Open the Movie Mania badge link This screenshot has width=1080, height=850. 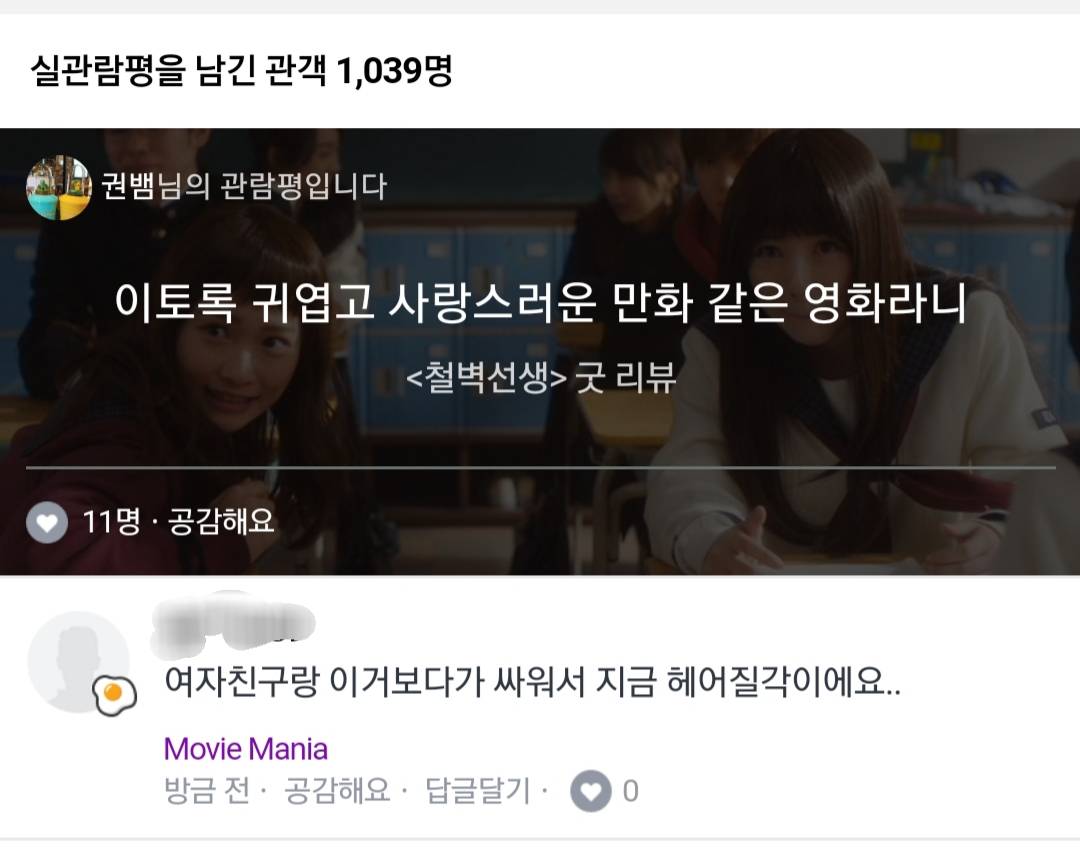tap(246, 749)
